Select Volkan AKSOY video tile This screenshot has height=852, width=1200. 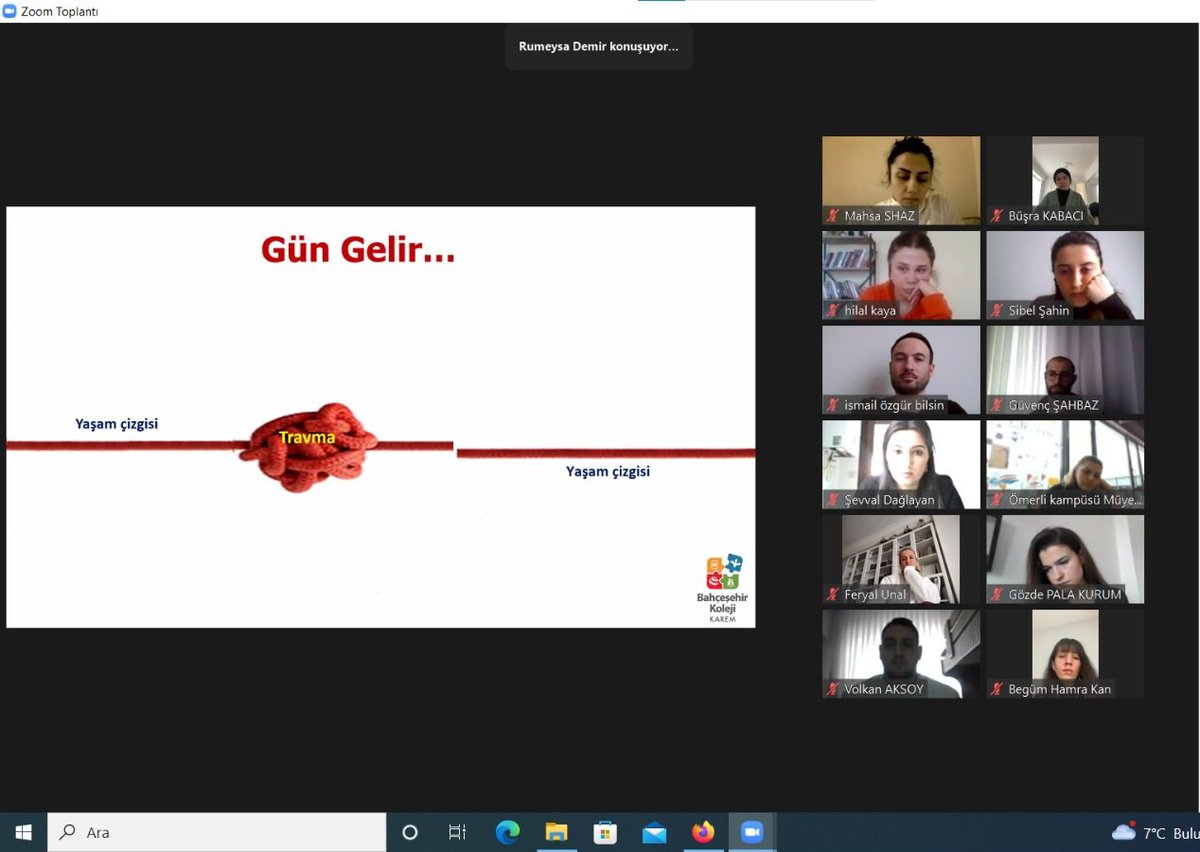point(901,653)
